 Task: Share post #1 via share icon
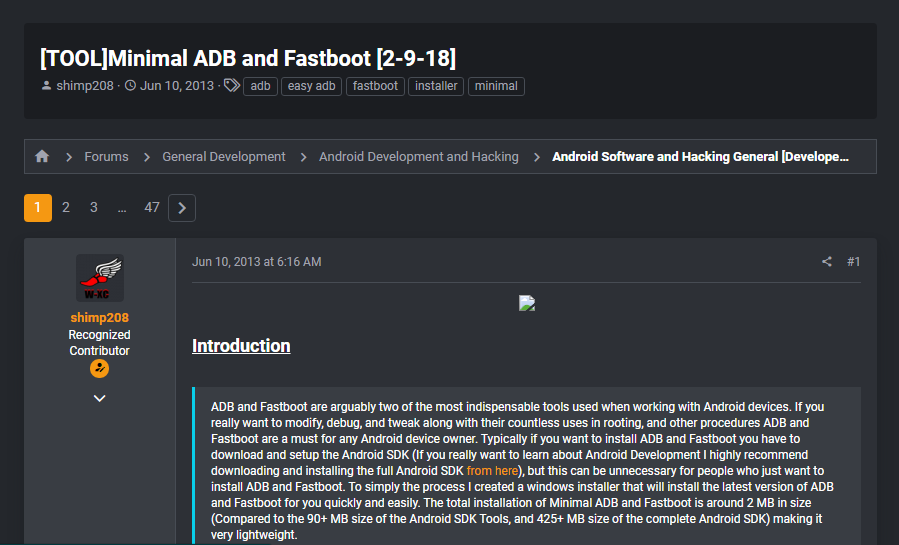[826, 262]
